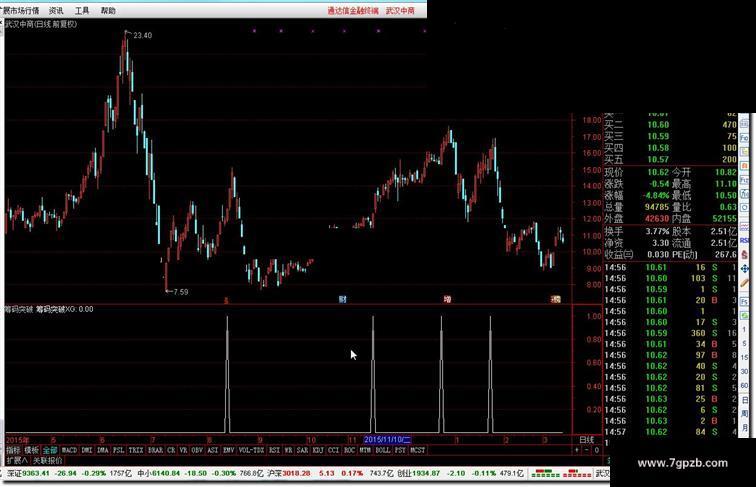Select the pencil drawing tool icon

(744, 284)
